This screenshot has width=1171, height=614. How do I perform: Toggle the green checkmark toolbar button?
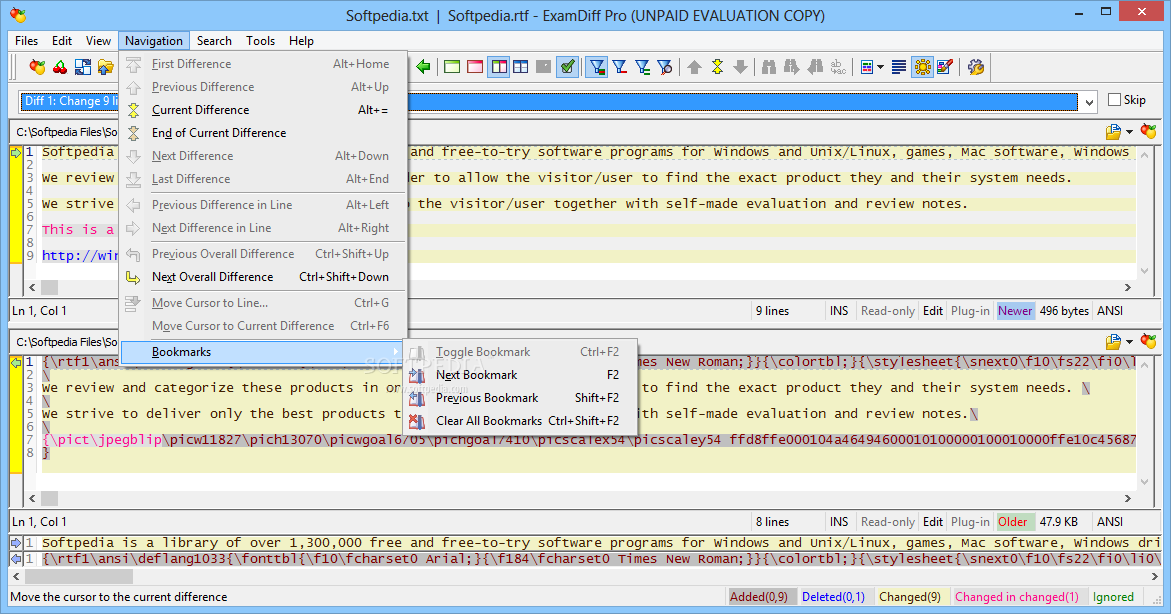click(568, 67)
